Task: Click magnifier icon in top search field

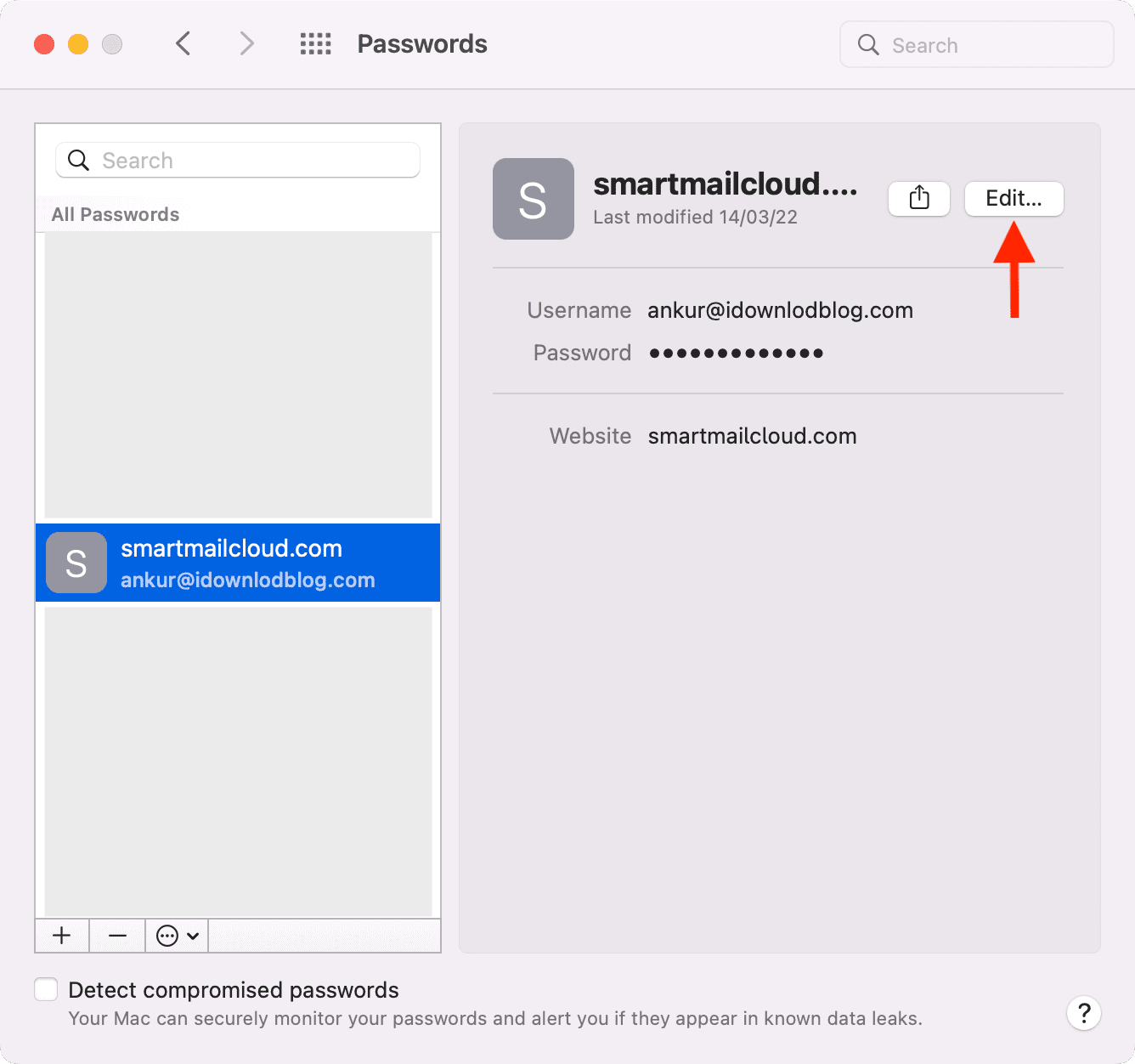Action: click(868, 44)
